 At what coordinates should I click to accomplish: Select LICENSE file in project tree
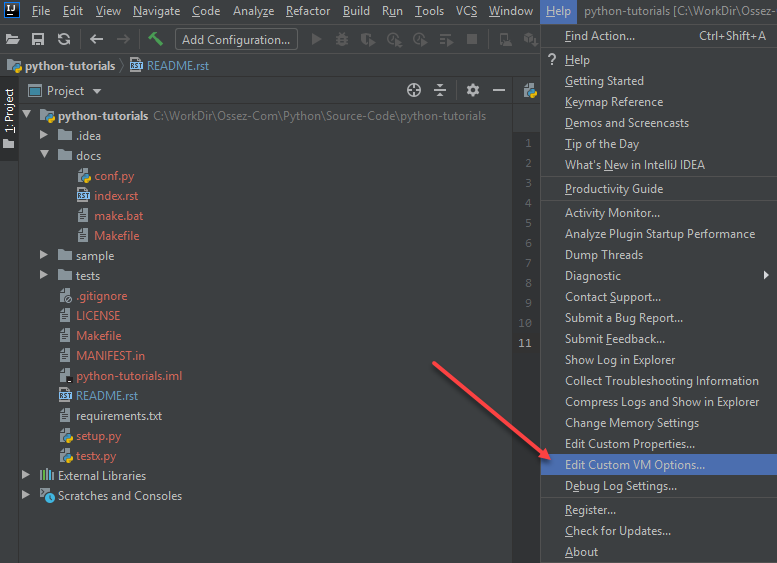pos(98,316)
